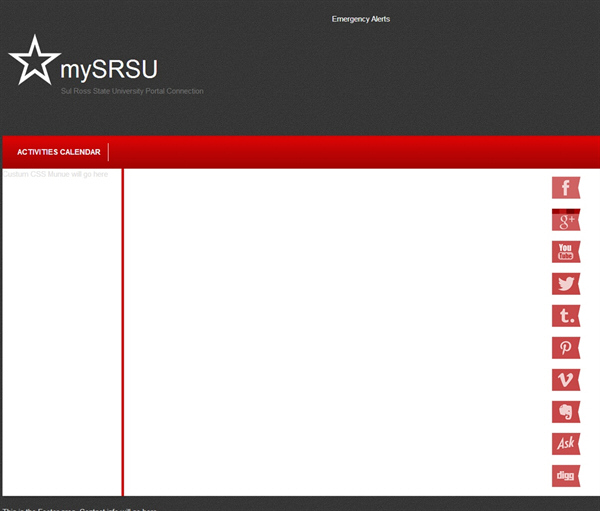The image size is (600, 511).
Task: Open the Facebook social icon
Action: pos(565,187)
